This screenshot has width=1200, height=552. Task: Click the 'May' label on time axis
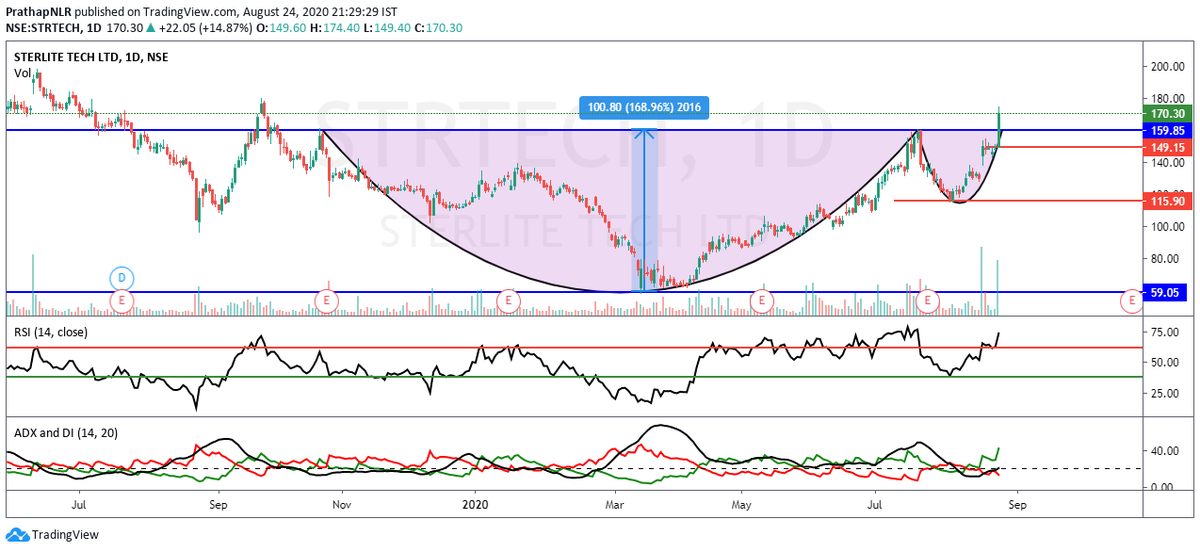[x=741, y=506]
